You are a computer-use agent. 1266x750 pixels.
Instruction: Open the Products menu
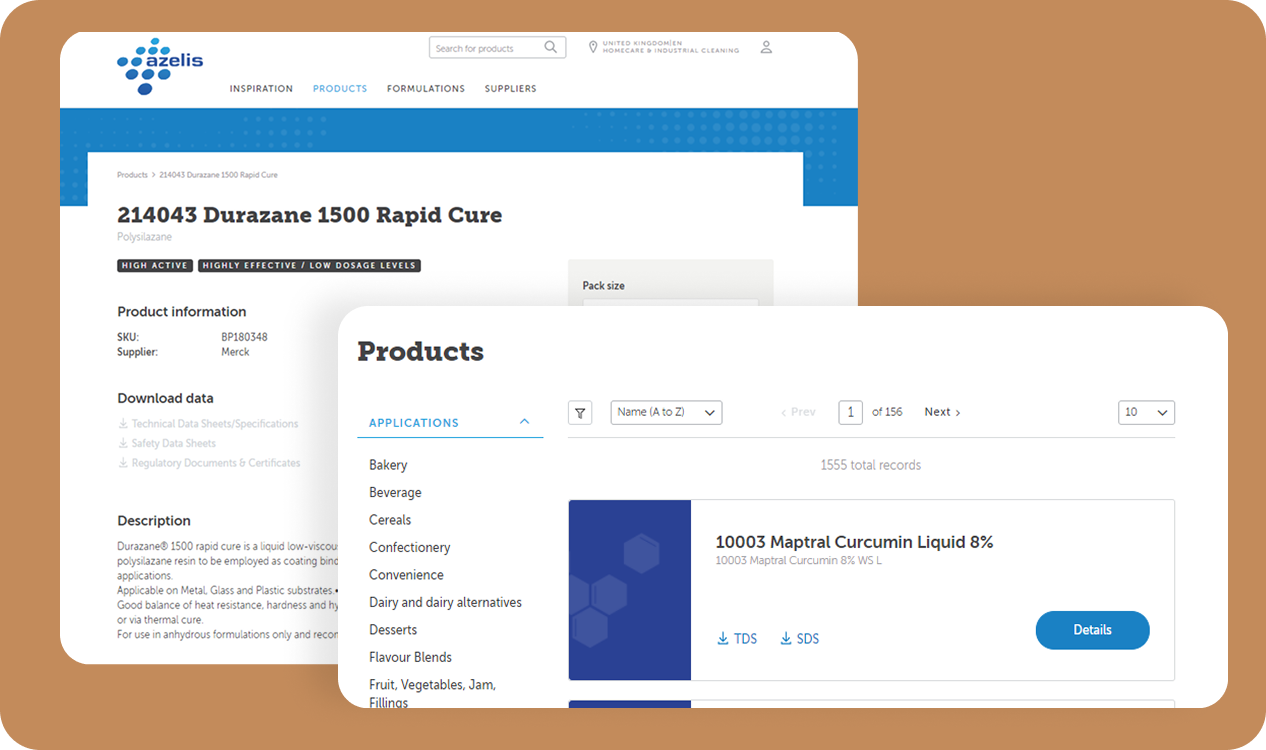(340, 89)
